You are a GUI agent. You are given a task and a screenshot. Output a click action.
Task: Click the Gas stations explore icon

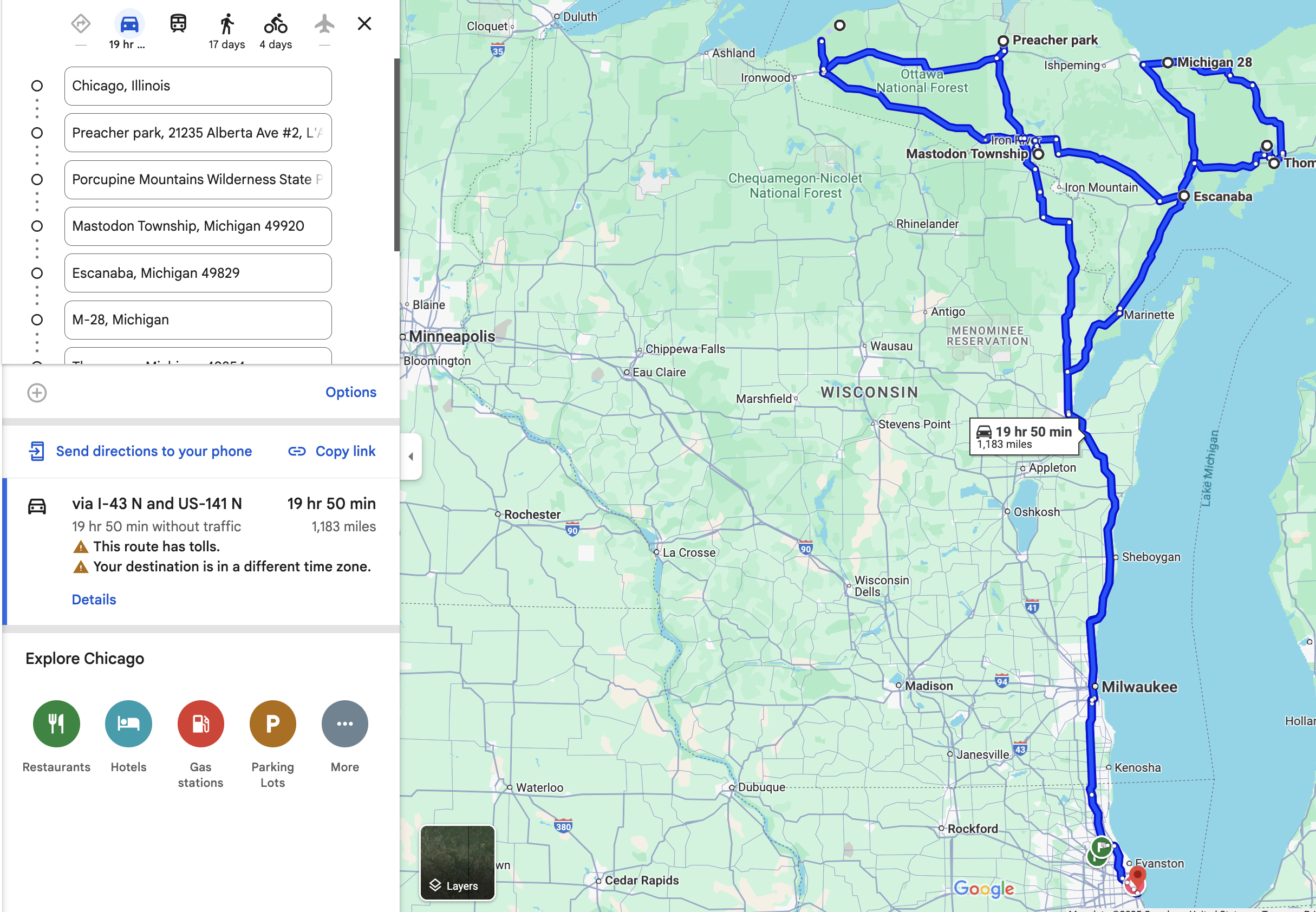pyautogui.click(x=200, y=724)
